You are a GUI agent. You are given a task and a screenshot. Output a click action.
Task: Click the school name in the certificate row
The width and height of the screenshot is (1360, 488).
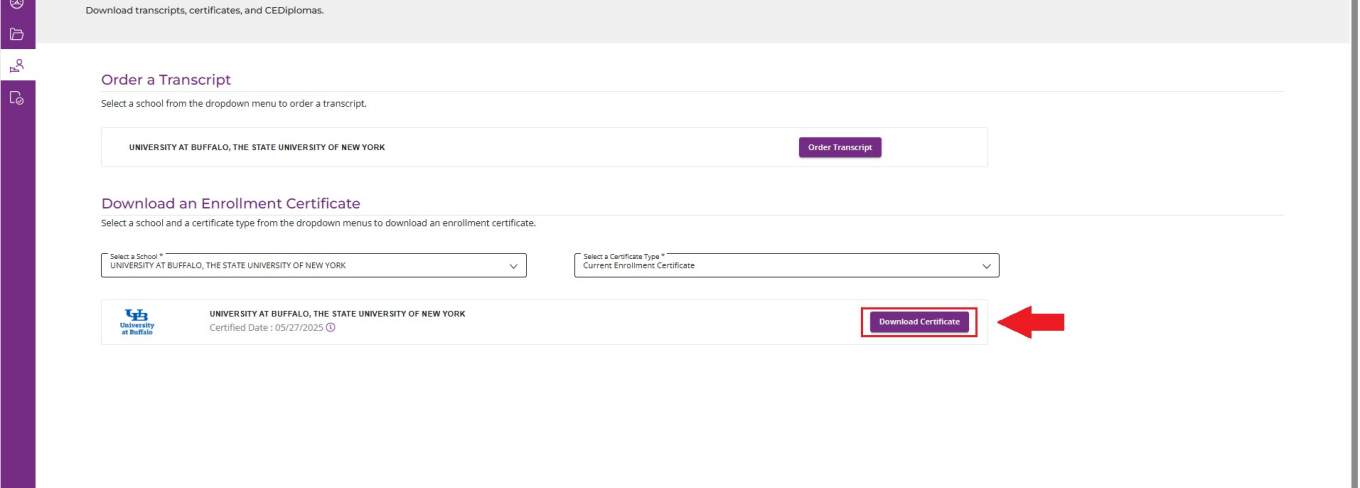click(337, 314)
